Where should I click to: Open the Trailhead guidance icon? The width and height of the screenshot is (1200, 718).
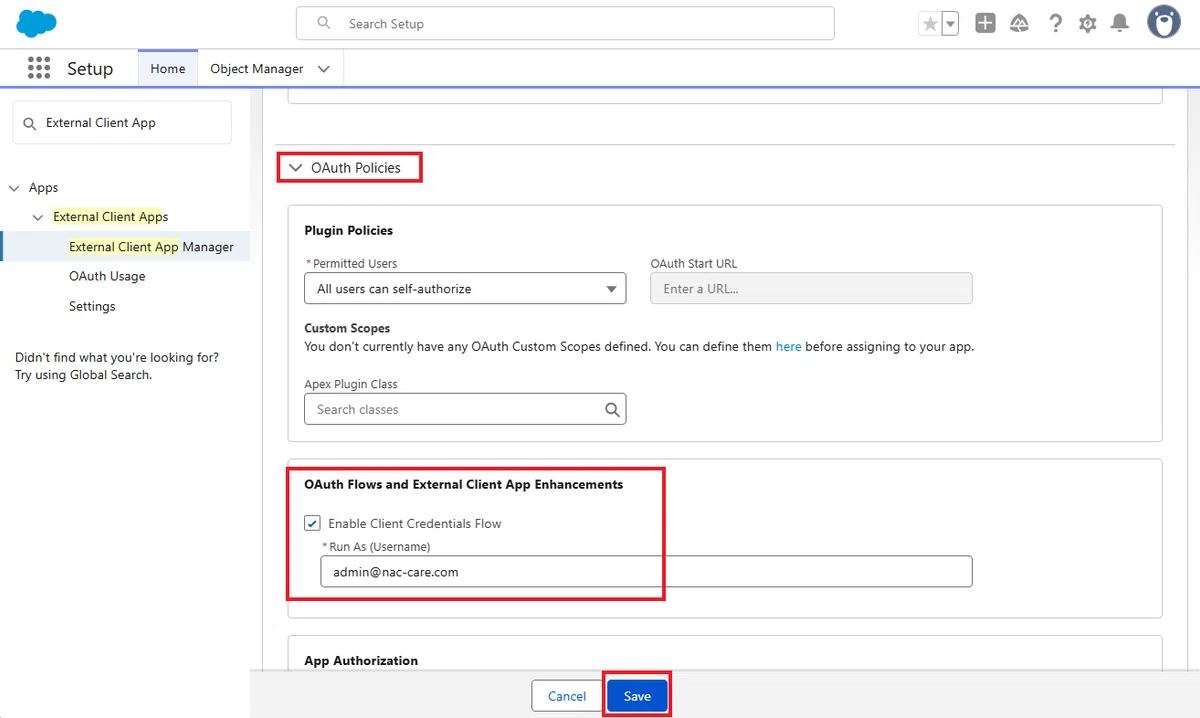(1020, 24)
